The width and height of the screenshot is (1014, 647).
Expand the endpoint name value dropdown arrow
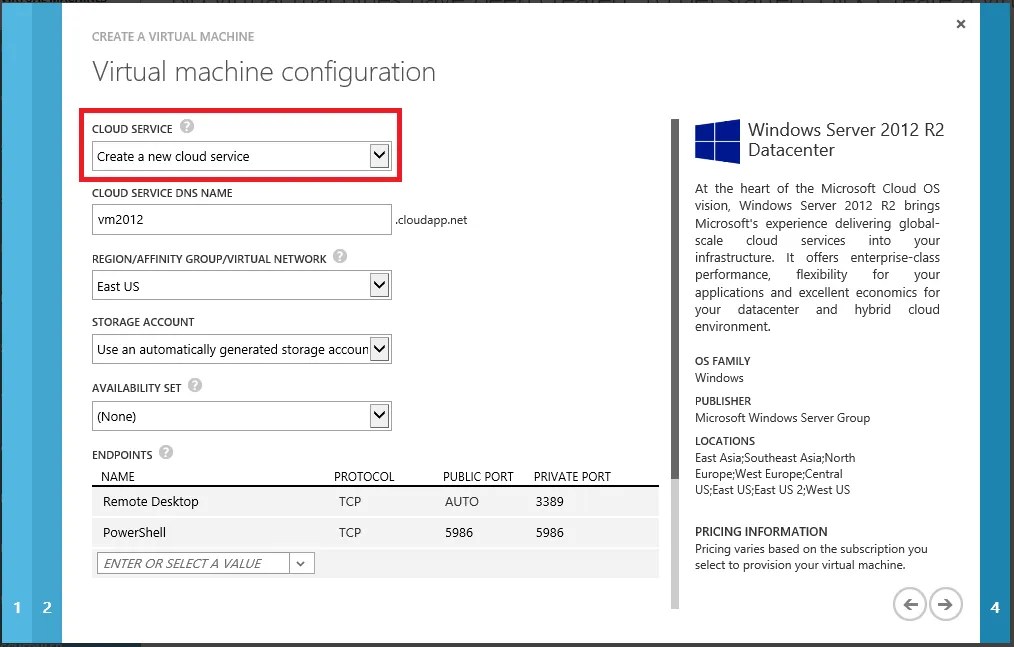pyautogui.click(x=301, y=564)
